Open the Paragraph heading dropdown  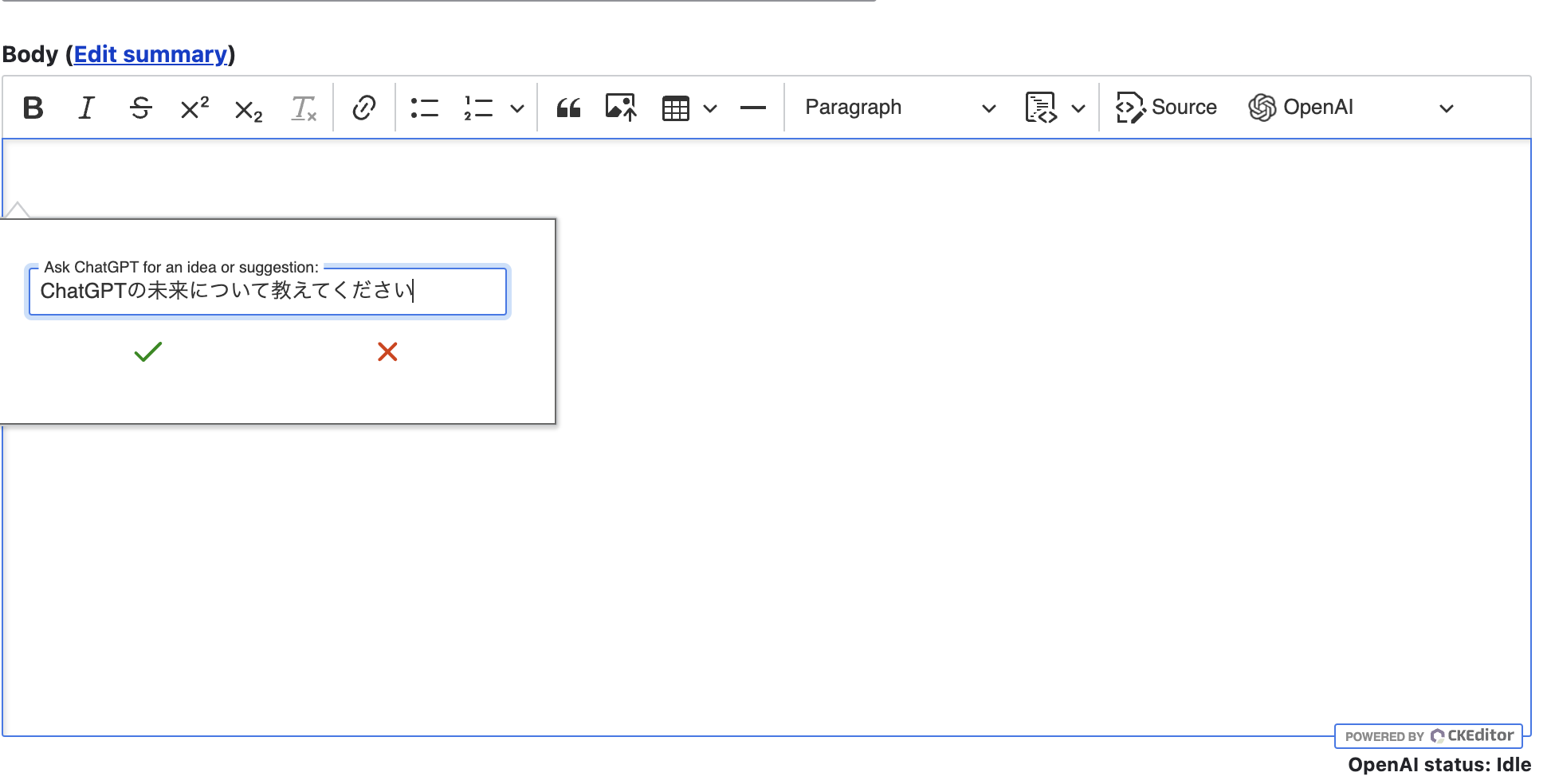(x=901, y=108)
